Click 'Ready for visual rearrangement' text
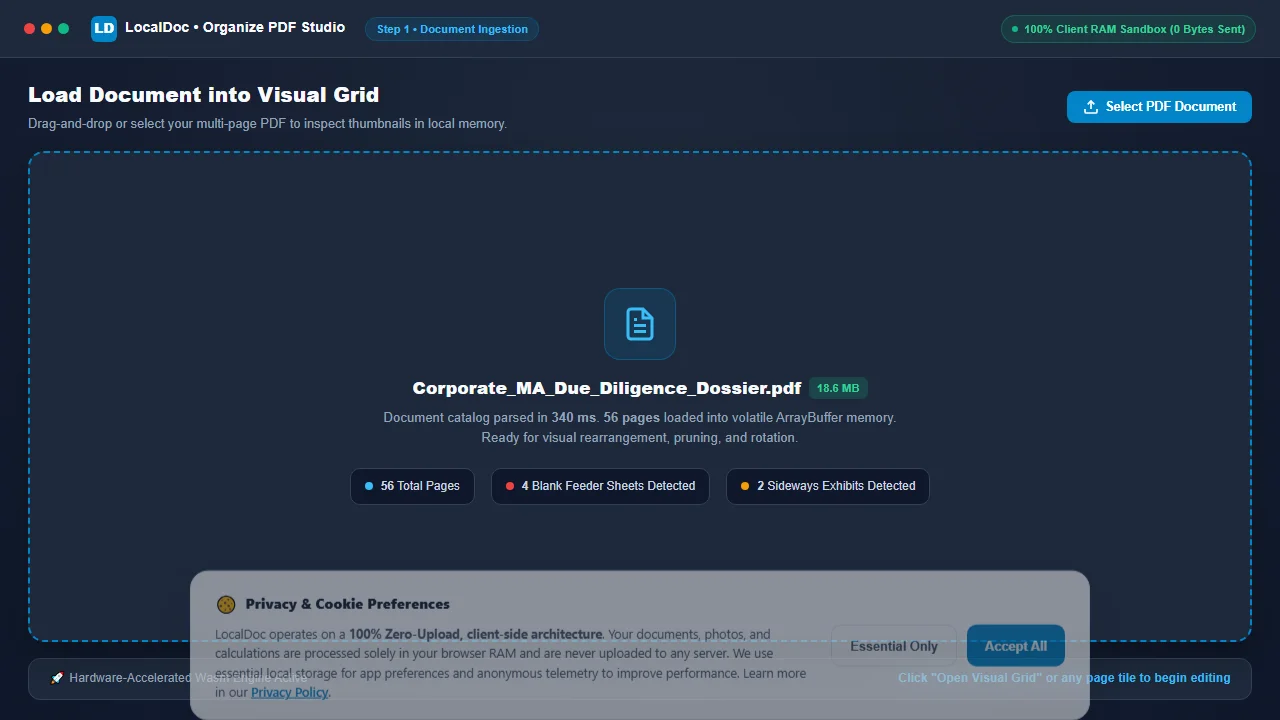 640,438
